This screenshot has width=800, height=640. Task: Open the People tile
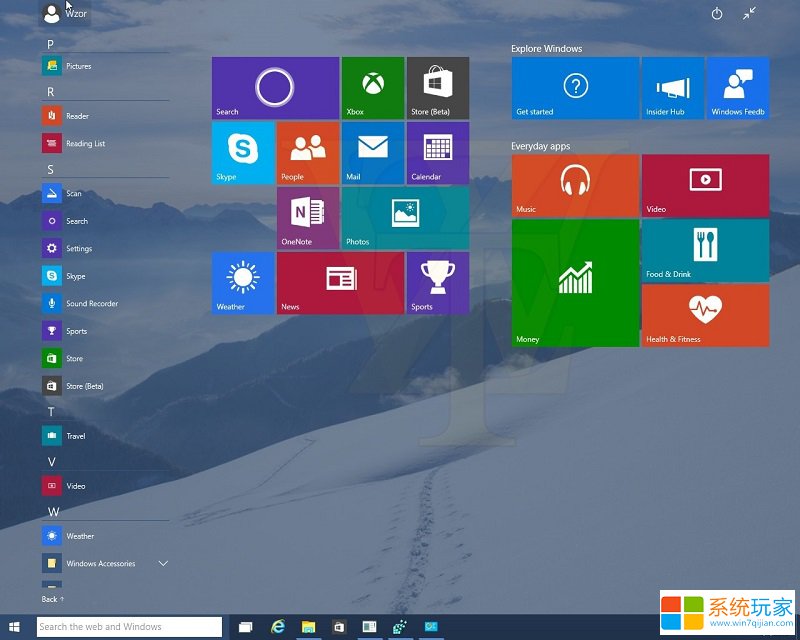click(308, 153)
